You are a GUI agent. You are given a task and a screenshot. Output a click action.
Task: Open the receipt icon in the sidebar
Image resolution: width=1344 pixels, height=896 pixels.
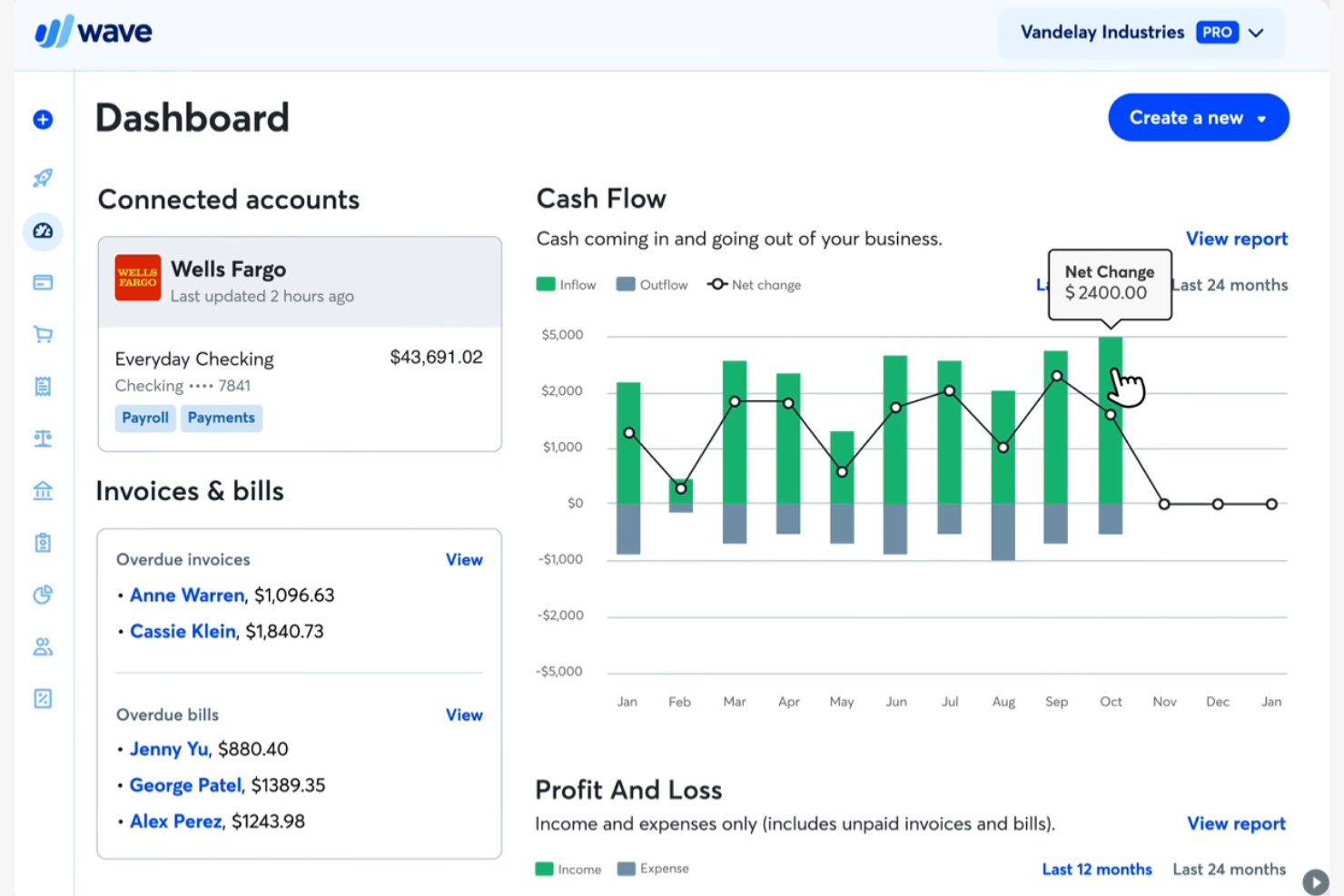(x=43, y=386)
